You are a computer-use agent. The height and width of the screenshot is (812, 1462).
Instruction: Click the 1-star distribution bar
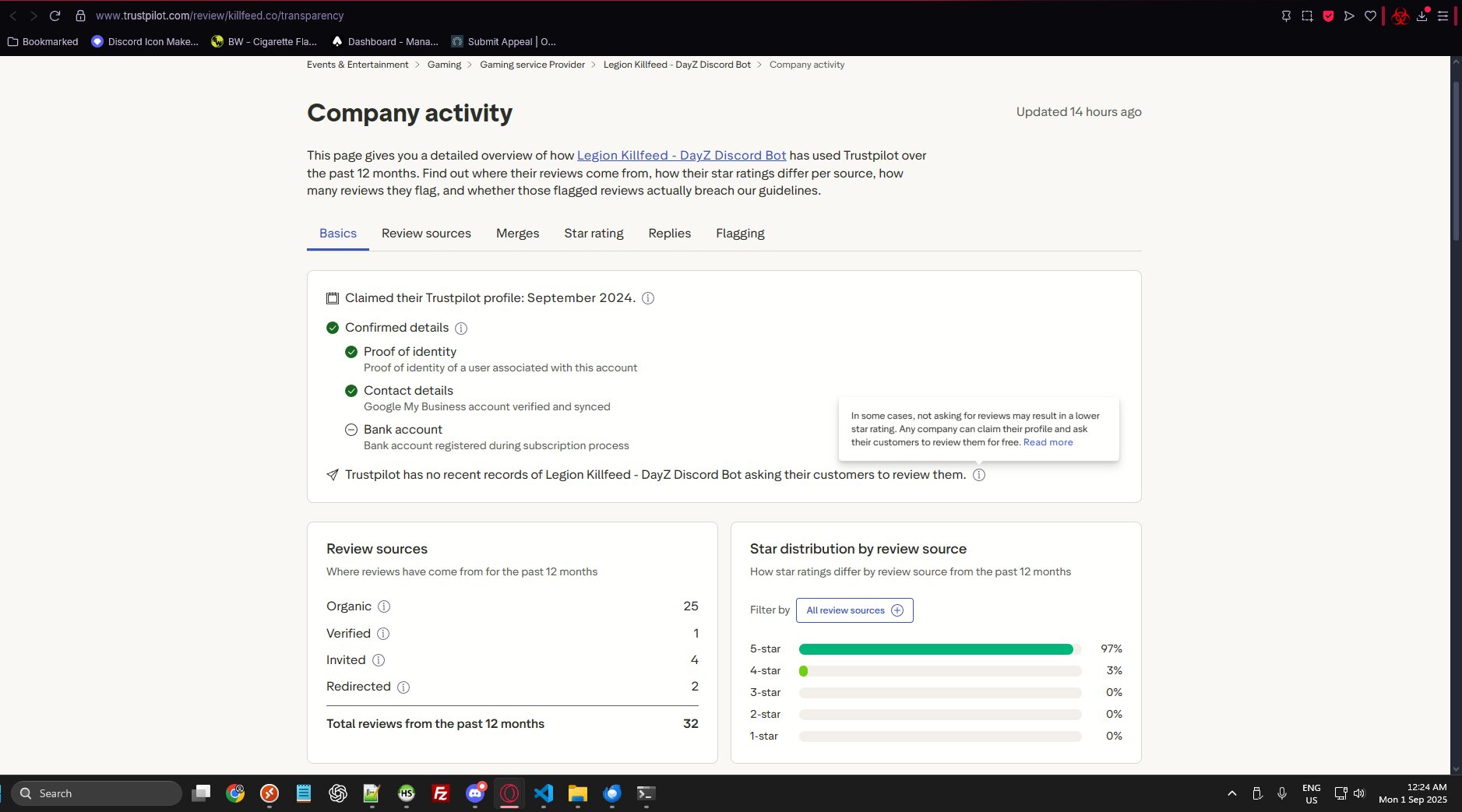pos(940,736)
